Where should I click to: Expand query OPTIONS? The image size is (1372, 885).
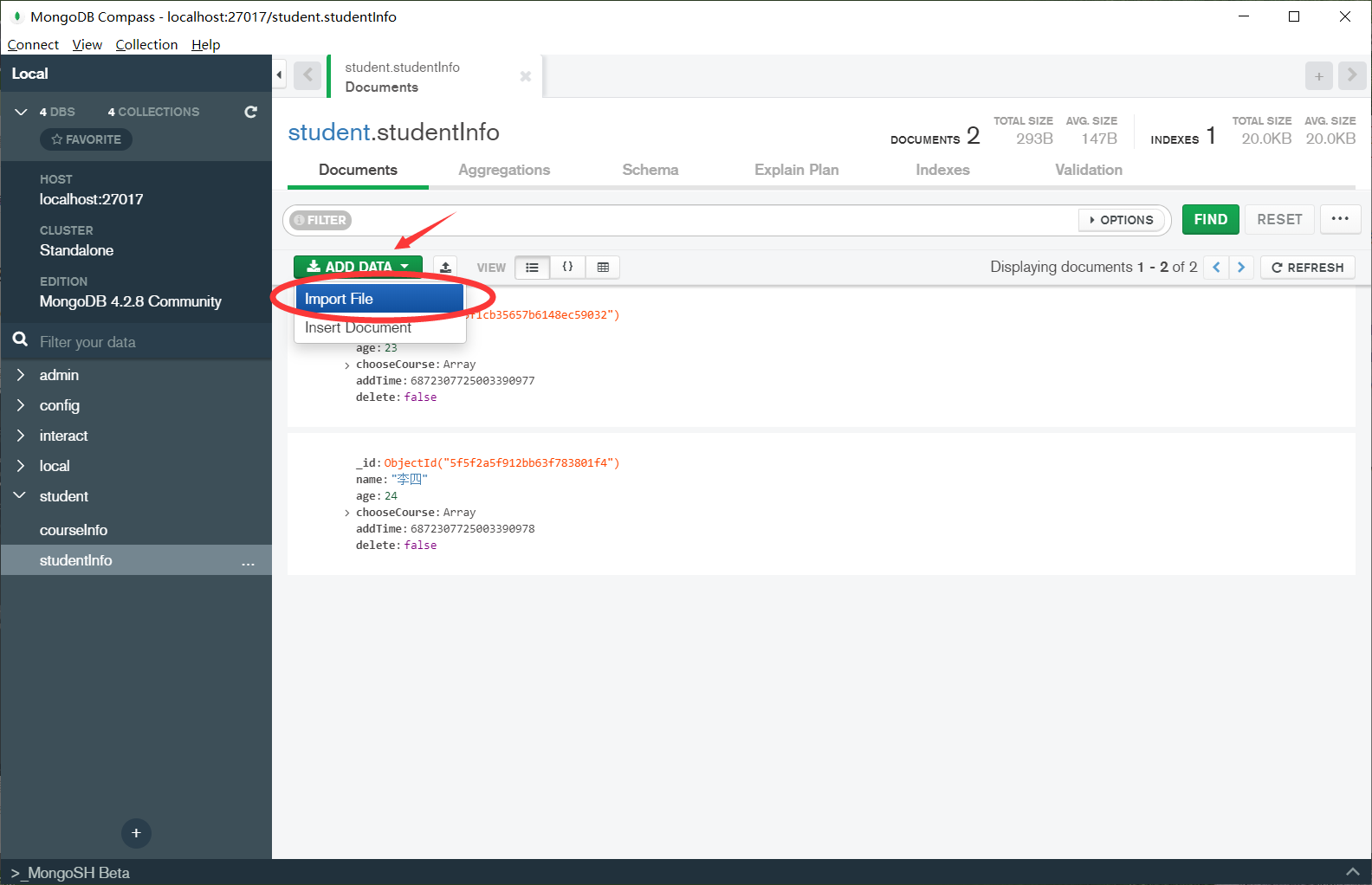click(x=1121, y=220)
